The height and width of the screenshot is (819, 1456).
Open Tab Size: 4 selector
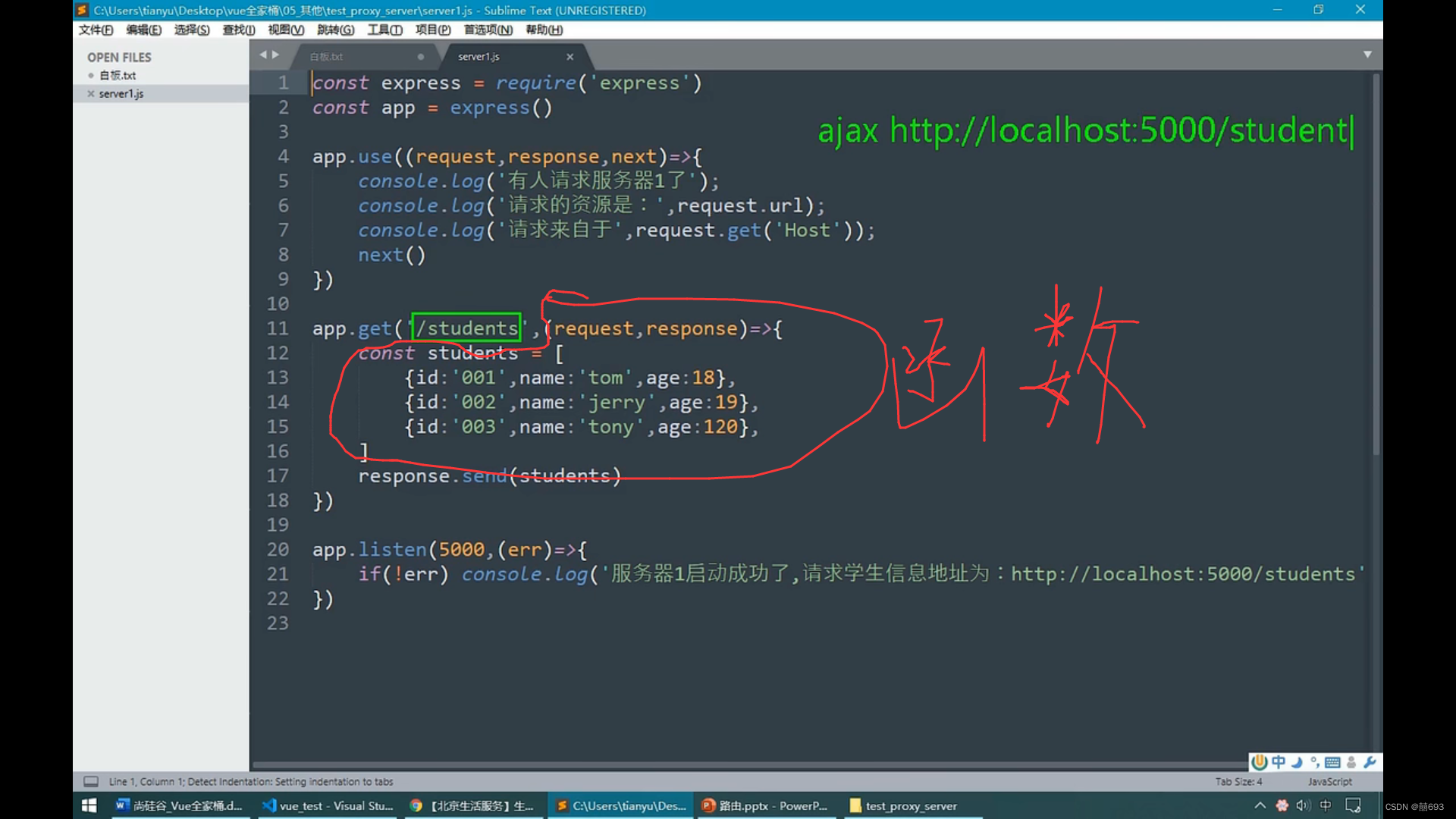point(1238,781)
